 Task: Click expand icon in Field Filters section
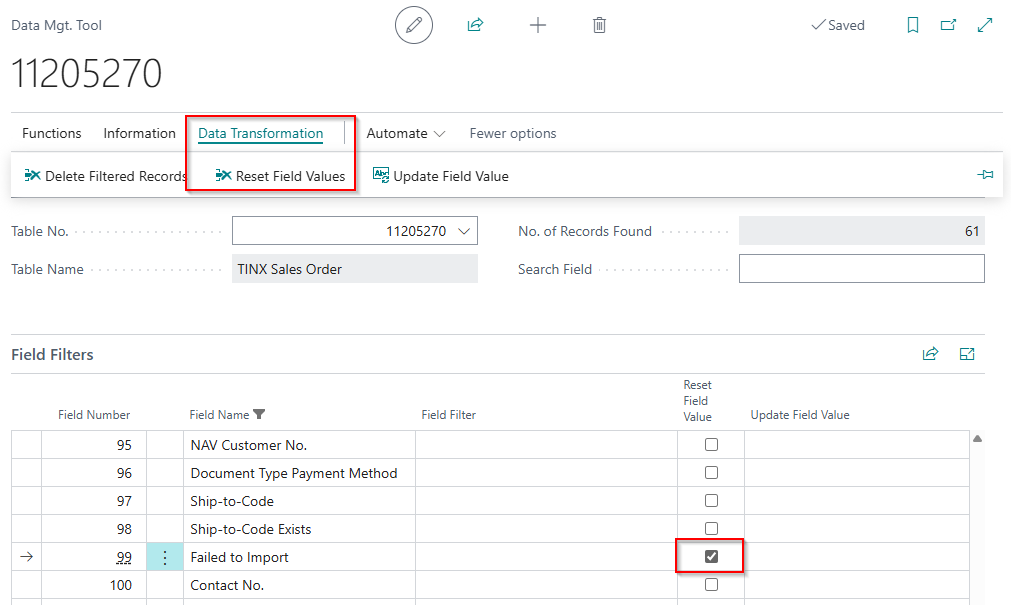(967, 353)
